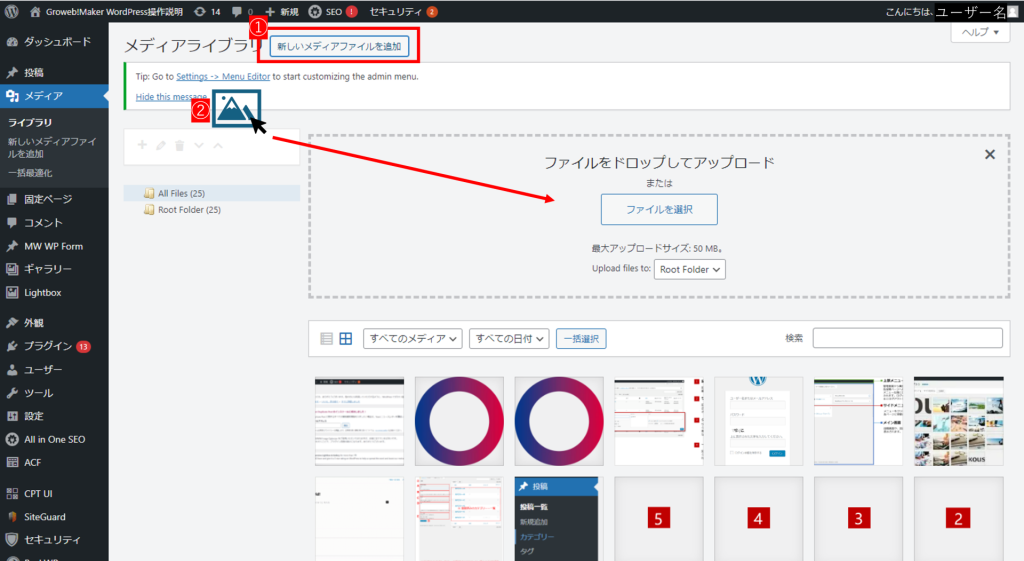This screenshot has height=561, width=1024.
Task: Open the updates icon showing 14
Action: click(207, 12)
